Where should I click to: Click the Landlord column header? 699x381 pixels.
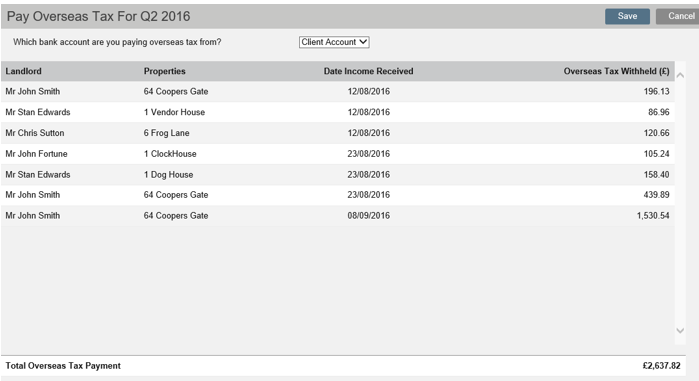click(24, 71)
